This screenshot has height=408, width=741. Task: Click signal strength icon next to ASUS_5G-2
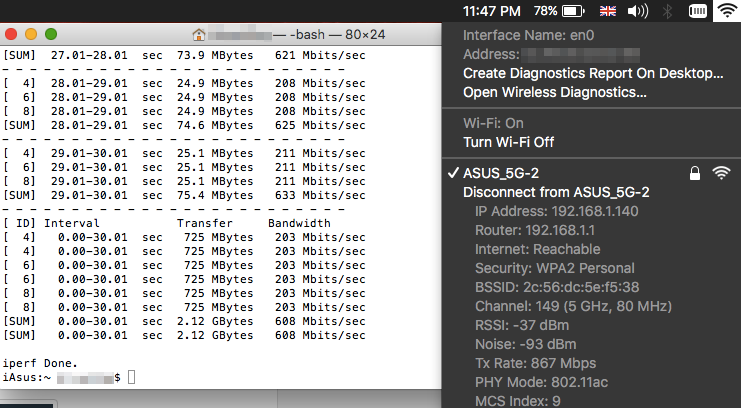click(x=720, y=173)
